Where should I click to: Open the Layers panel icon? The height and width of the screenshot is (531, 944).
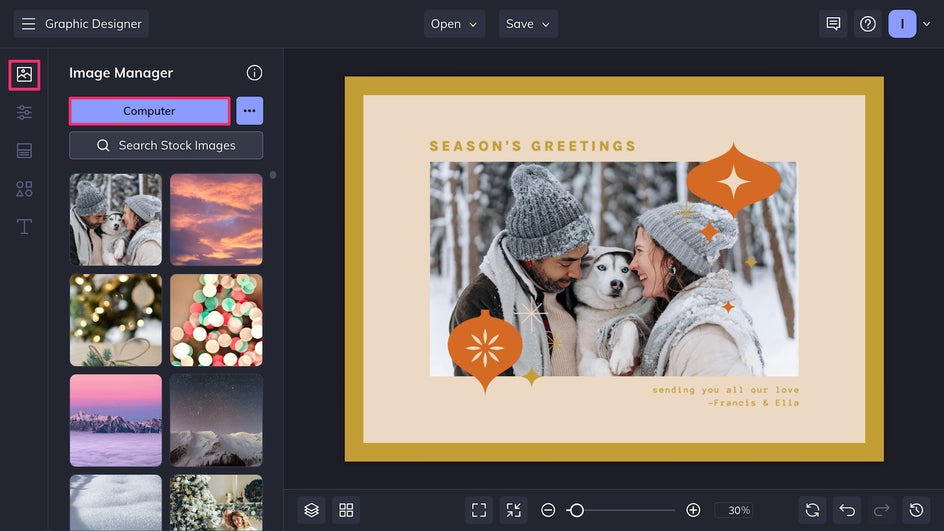311,510
